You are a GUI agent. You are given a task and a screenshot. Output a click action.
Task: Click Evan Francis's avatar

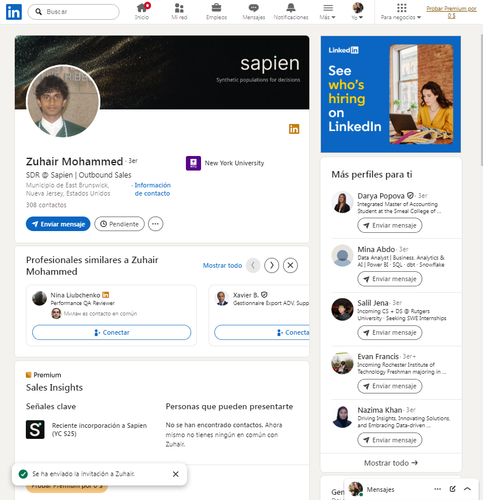click(342, 363)
